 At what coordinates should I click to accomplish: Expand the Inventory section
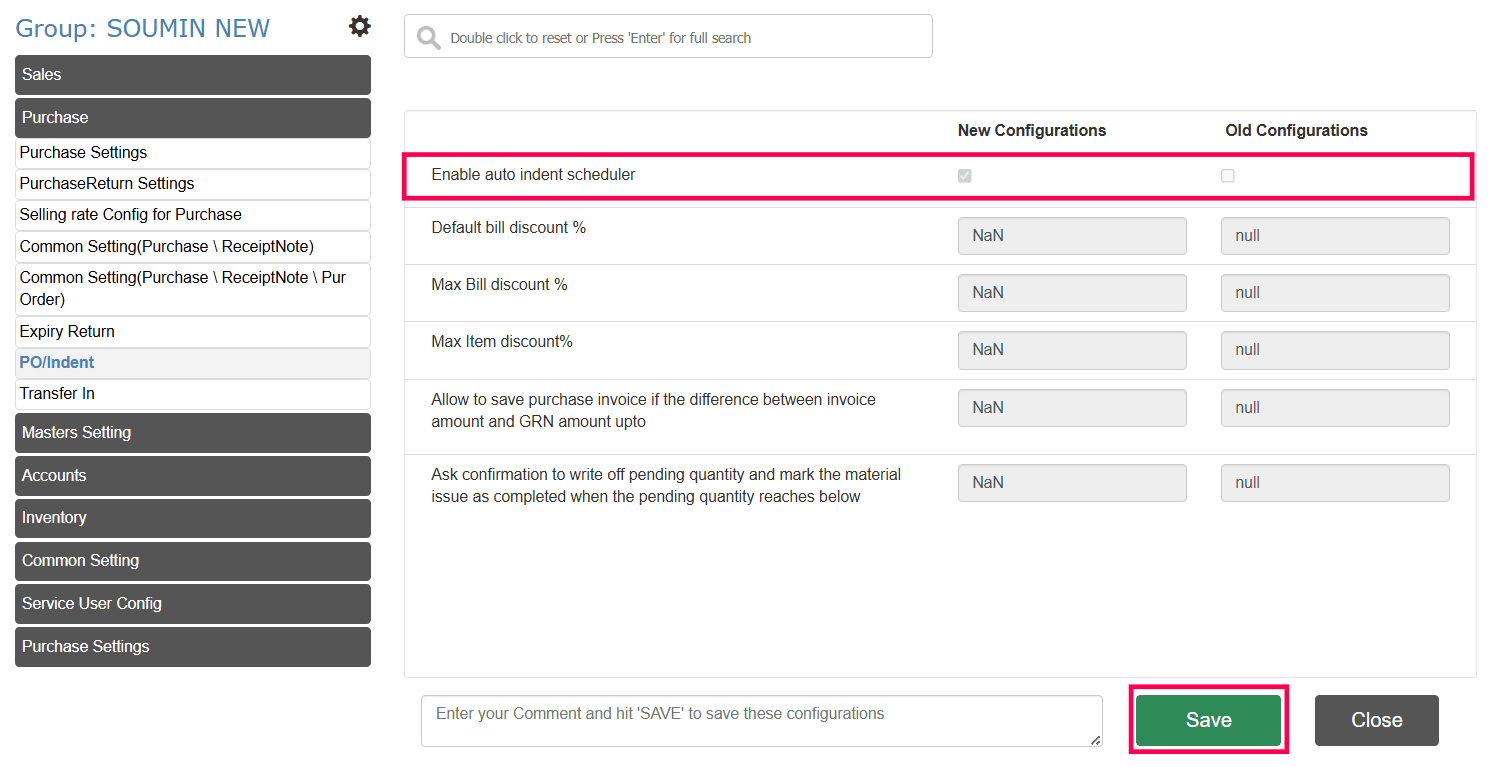click(193, 518)
